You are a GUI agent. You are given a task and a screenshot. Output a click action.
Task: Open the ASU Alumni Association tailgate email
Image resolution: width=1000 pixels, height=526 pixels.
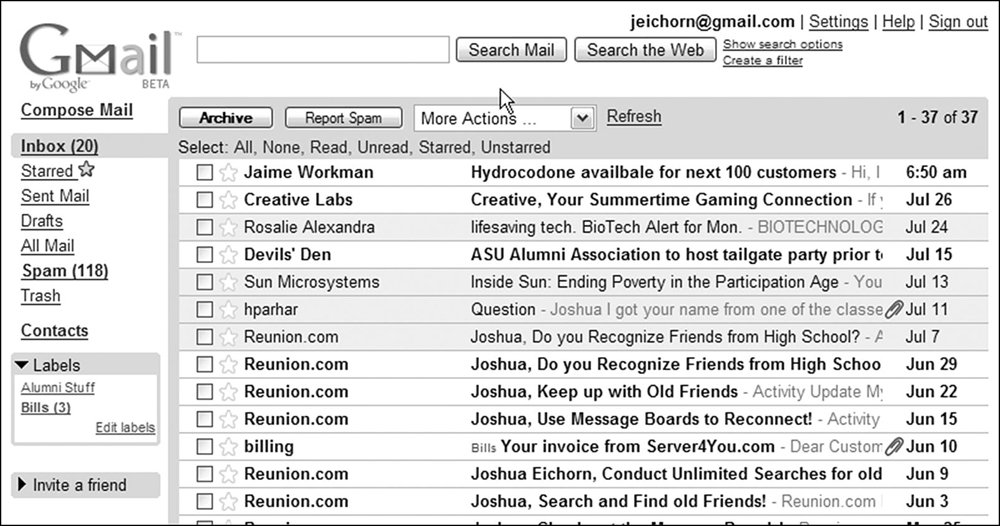tap(676, 254)
